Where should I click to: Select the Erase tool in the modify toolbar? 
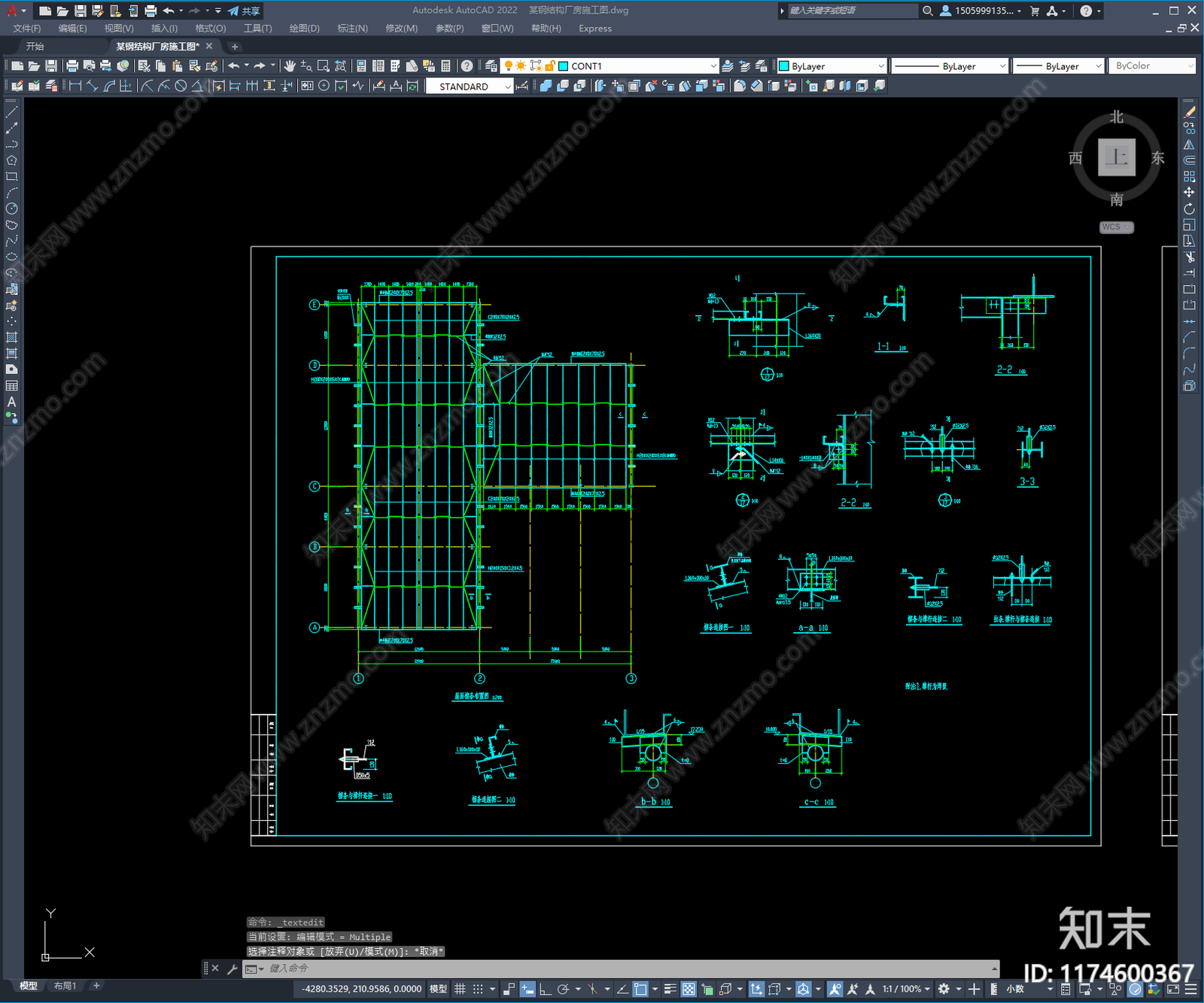(1189, 112)
